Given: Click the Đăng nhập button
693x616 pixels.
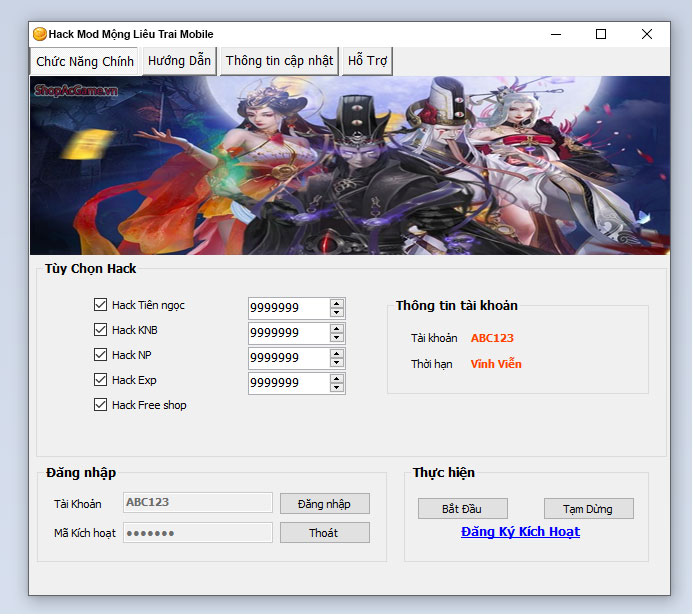Looking at the screenshot, I should tap(325, 504).
